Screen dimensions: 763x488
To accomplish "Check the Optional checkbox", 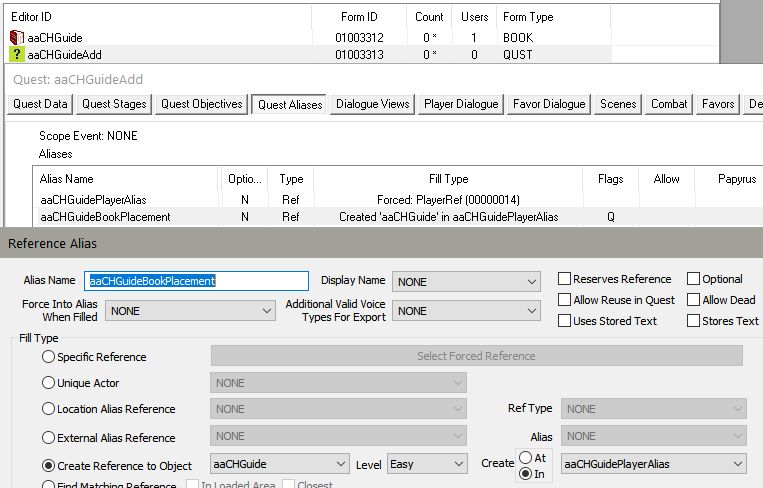I will point(694,279).
